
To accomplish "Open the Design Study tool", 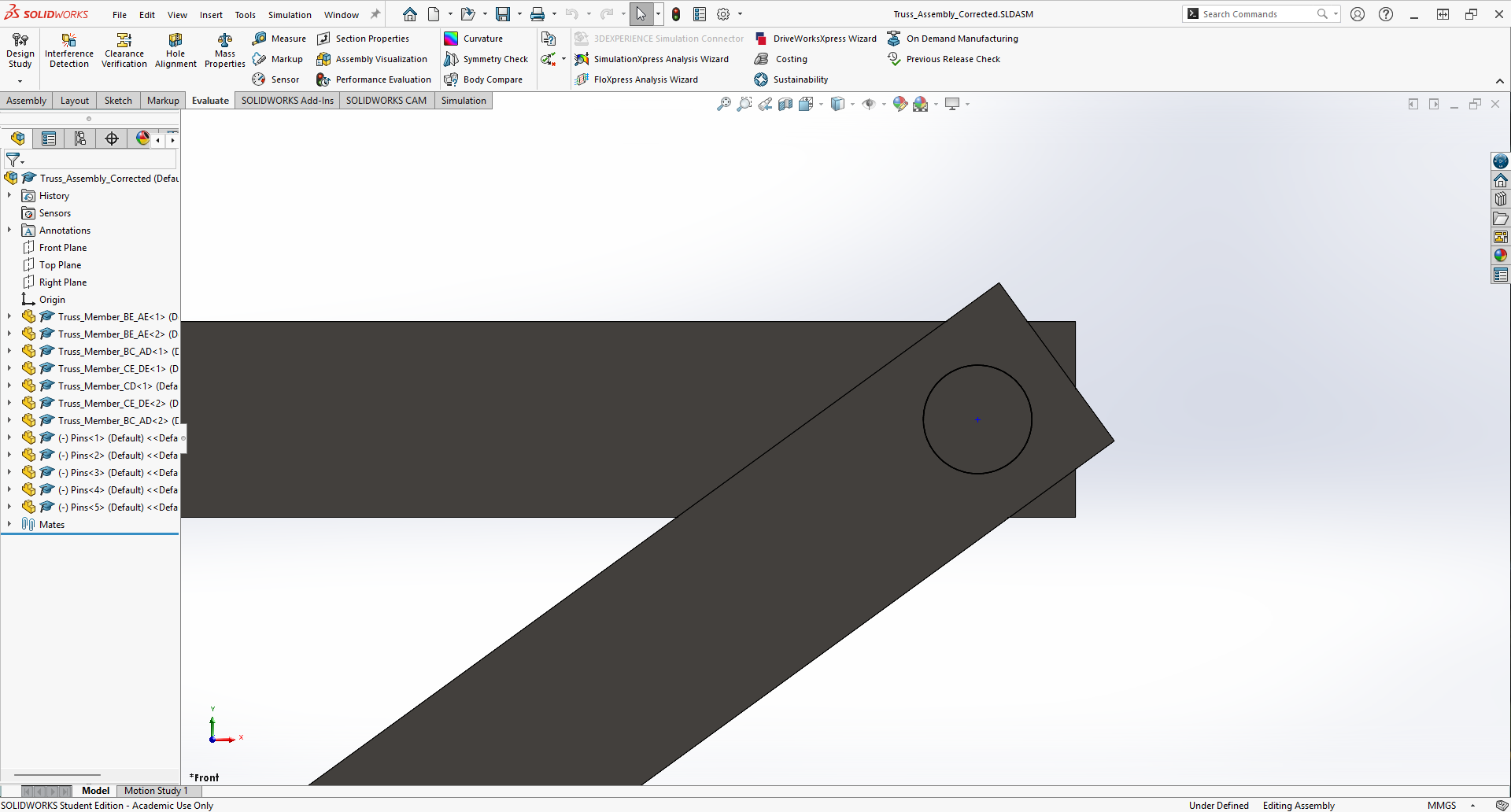I will coord(20,50).
